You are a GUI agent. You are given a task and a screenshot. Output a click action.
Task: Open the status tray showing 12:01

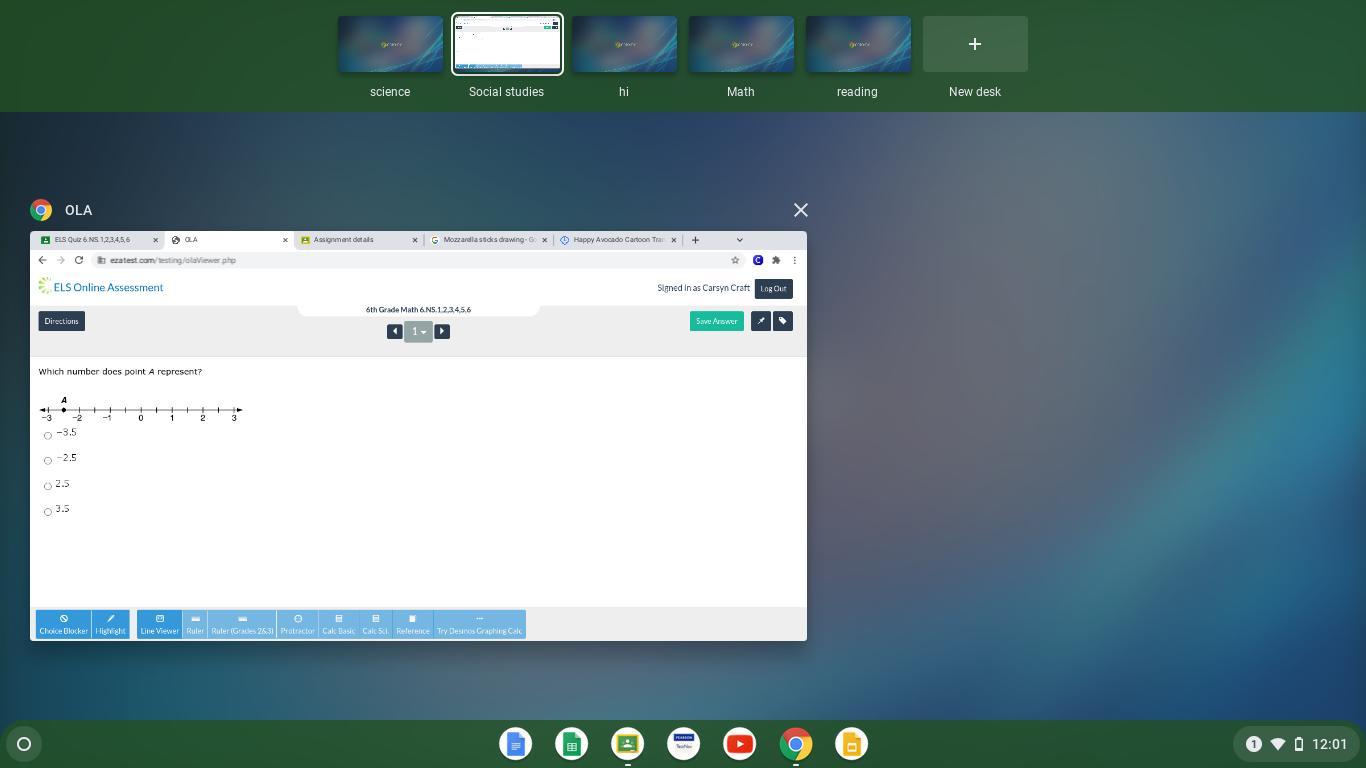[x=1296, y=744]
